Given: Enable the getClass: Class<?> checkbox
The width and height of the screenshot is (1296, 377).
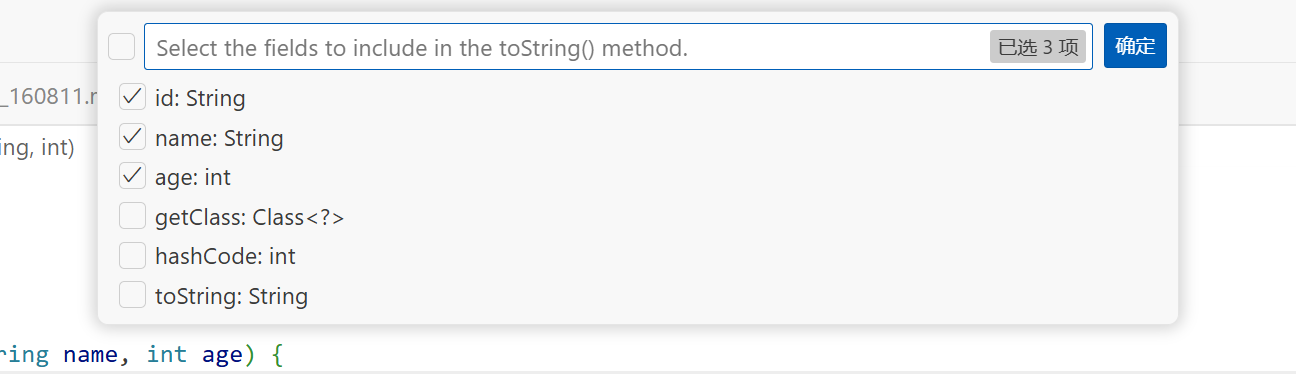Looking at the screenshot, I should click(x=132, y=216).
